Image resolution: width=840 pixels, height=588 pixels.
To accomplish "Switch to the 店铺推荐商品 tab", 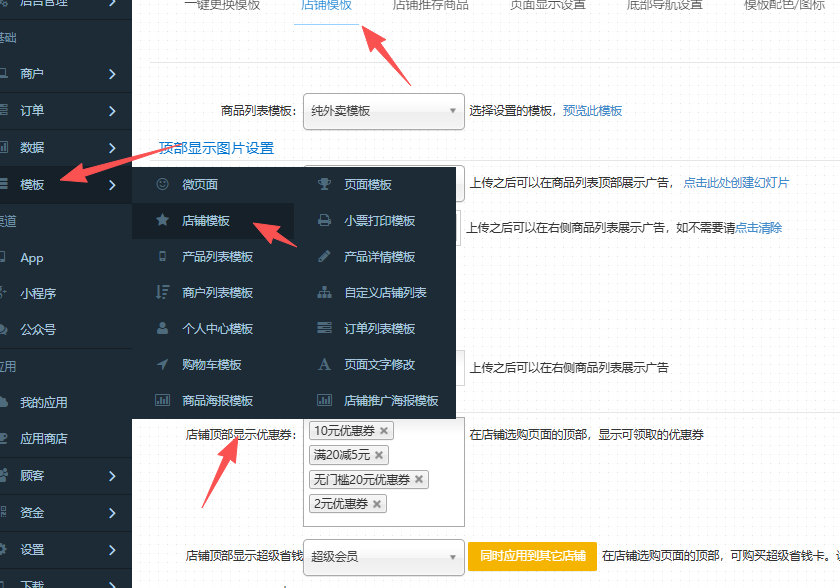I will pyautogui.click(x=430, y=5).
